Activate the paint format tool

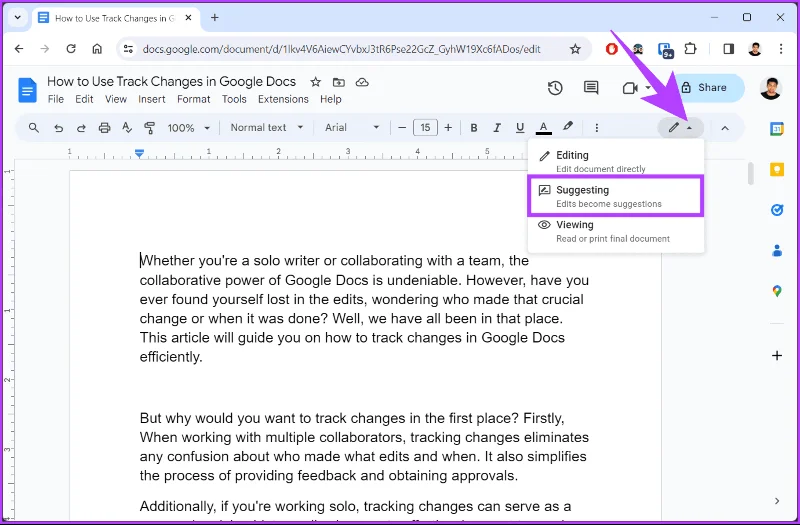pyautogui.click(x=149, y=128)
